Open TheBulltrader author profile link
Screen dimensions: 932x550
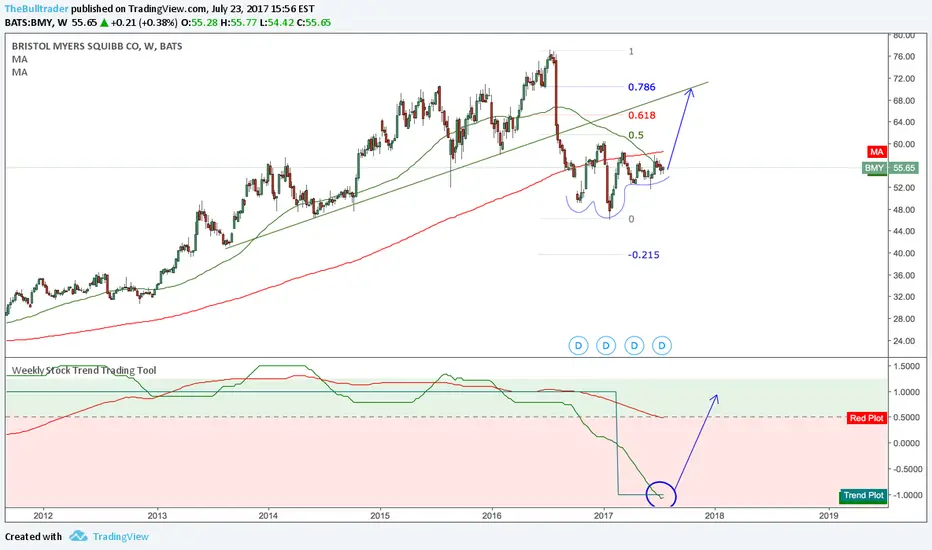coord(37,9)
